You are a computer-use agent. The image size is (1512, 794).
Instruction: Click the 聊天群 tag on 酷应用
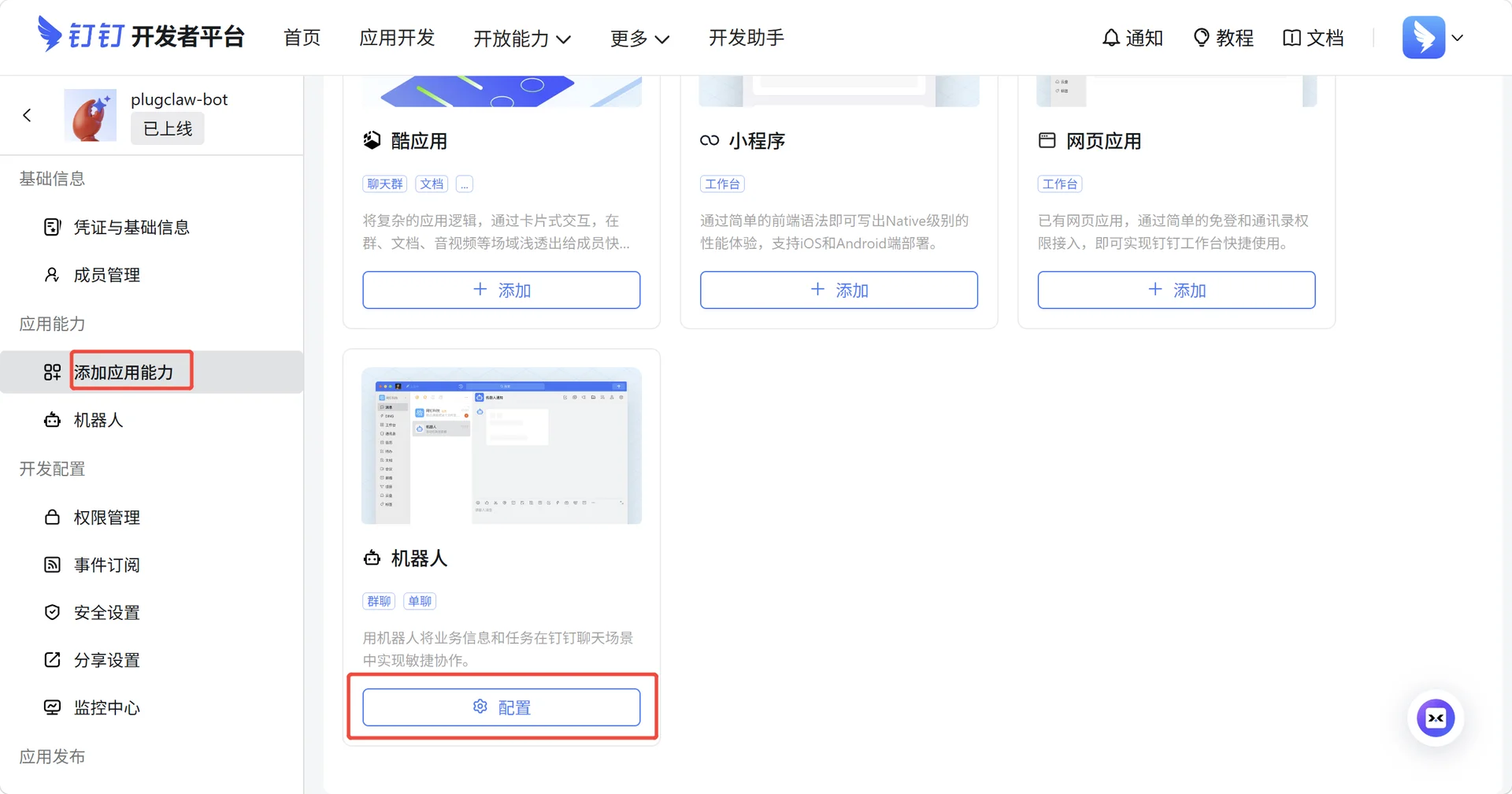coord(385,184)
